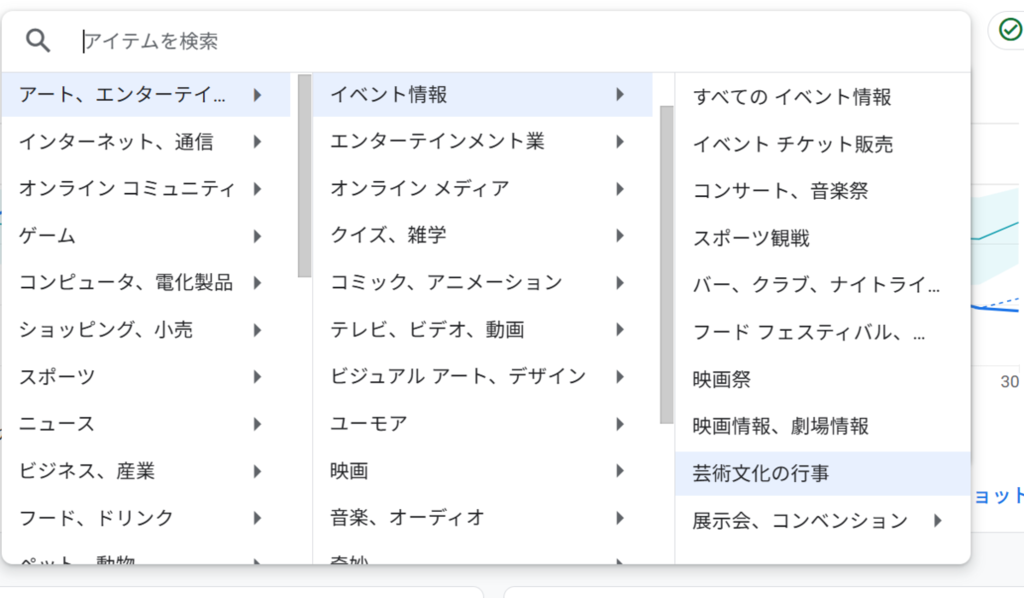
Task: Click the second column scrollbar thumb
Action: [x=666, y=264]
